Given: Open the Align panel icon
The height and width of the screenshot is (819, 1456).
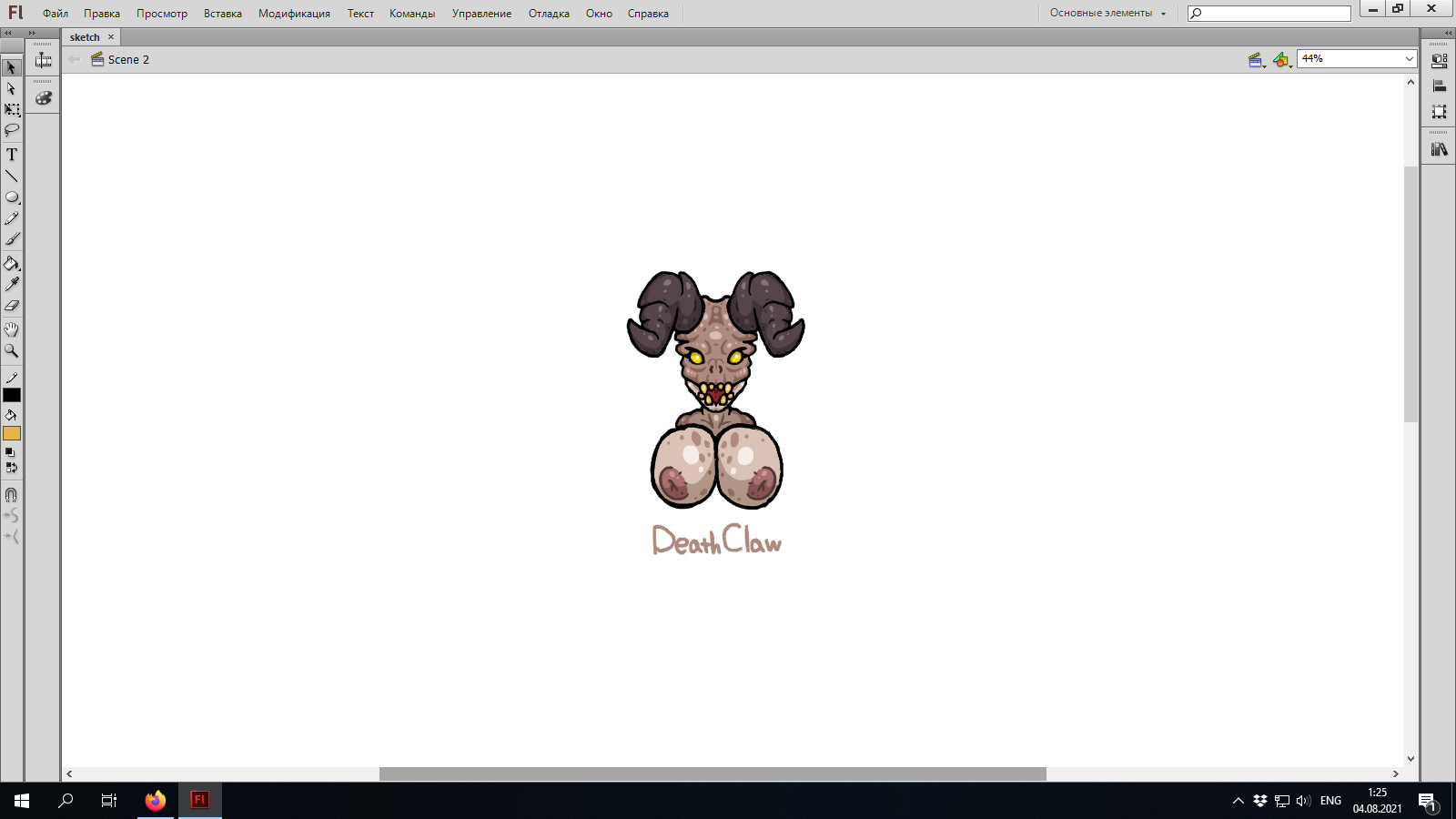Looking at the screenshot, I should click(x=1439, y=86).
